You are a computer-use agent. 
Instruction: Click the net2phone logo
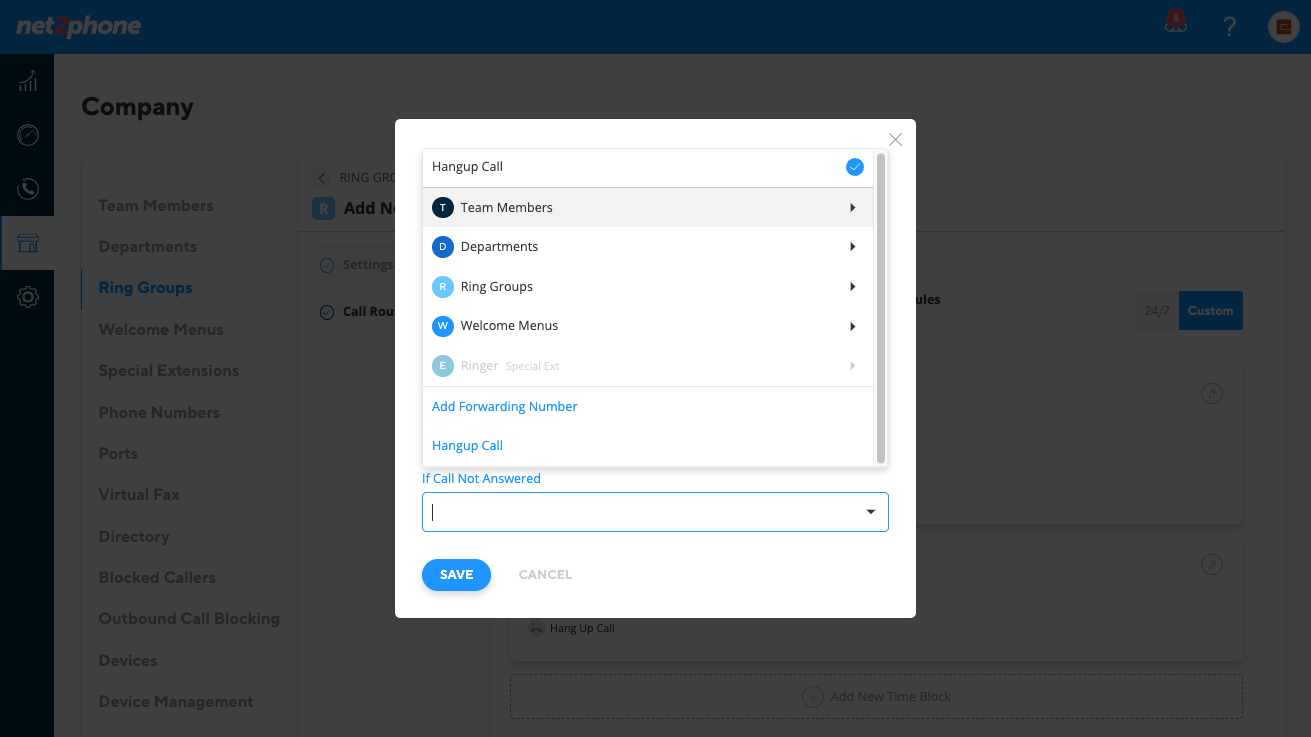click(78, 26)
